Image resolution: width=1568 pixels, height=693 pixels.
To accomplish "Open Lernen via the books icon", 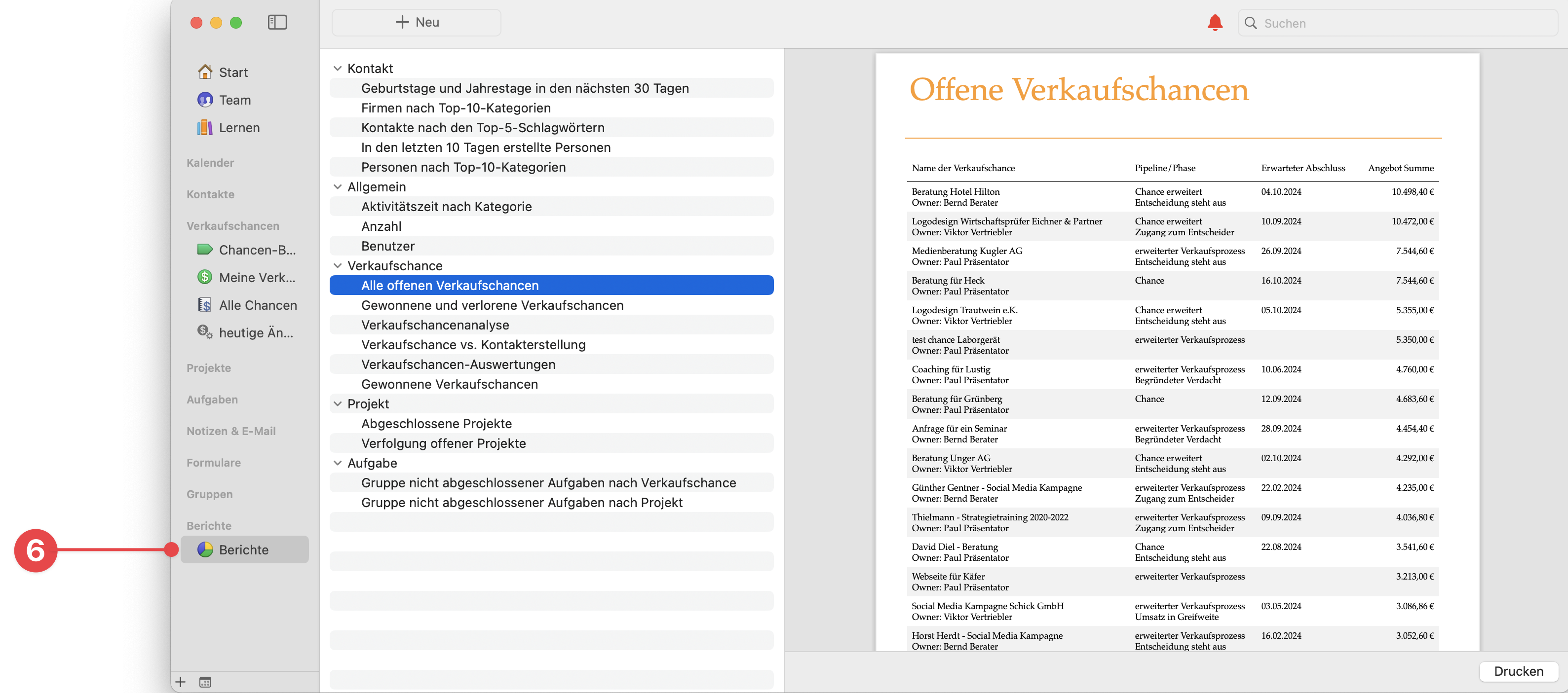I will point(205,127).
